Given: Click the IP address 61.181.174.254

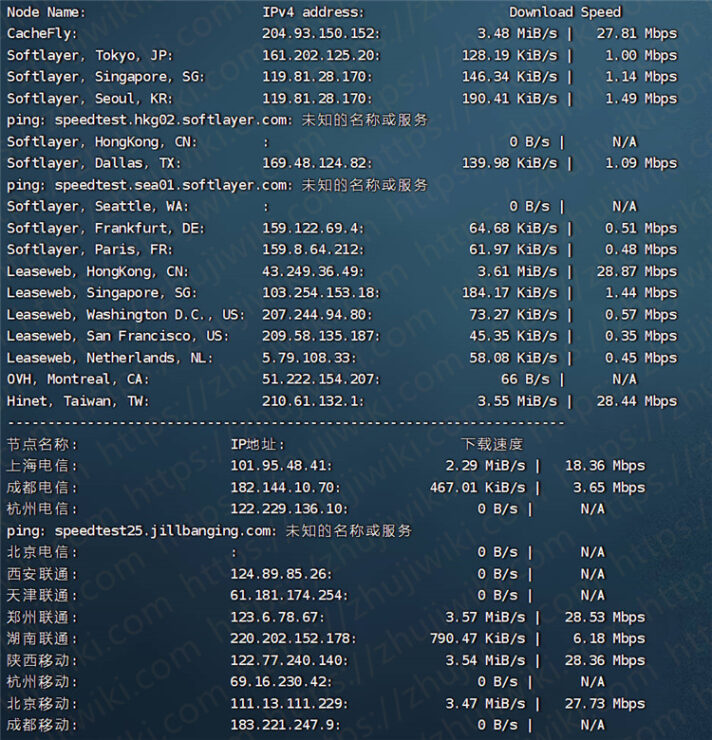Looking at the screenshot, I should (x=289, y=596).
